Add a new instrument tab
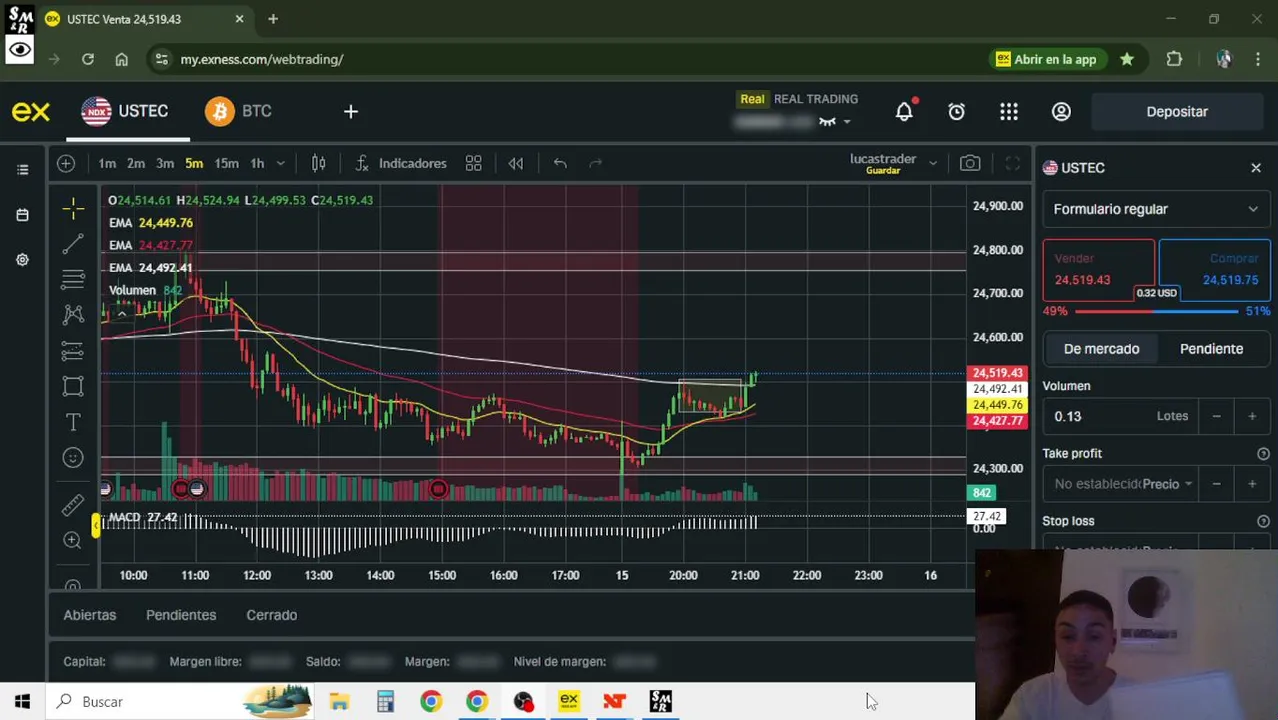The height and width of the screenshot is (720, 1278). click(351, 111)
